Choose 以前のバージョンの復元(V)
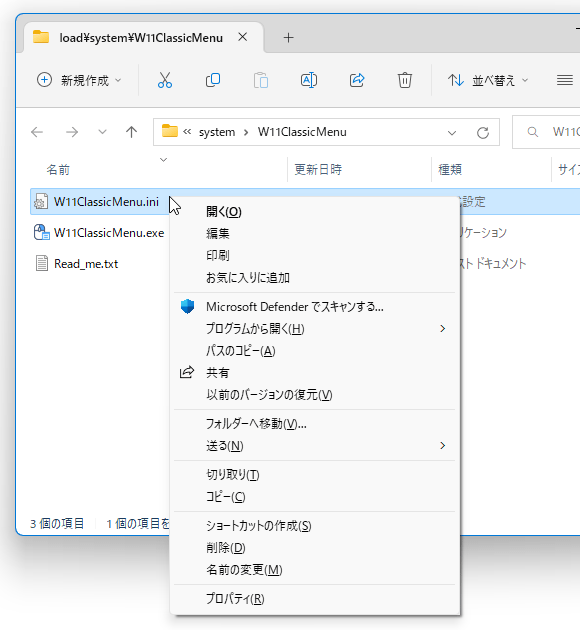 pos(314,395)
